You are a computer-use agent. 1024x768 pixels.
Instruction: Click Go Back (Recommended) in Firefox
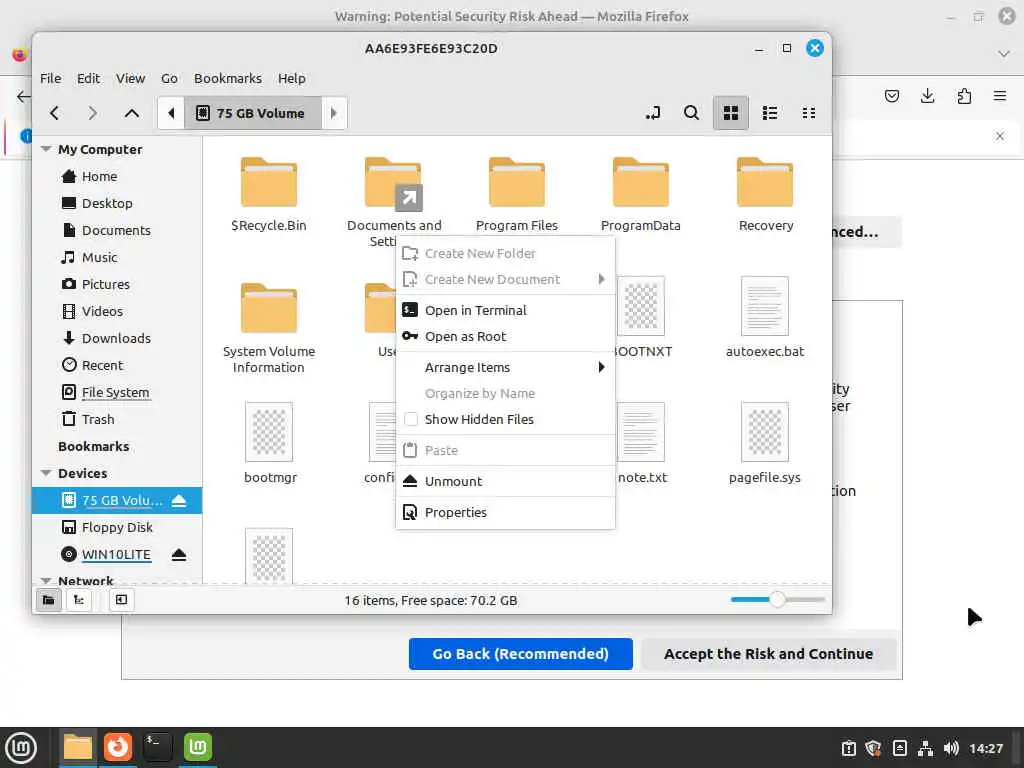point(520,654)
